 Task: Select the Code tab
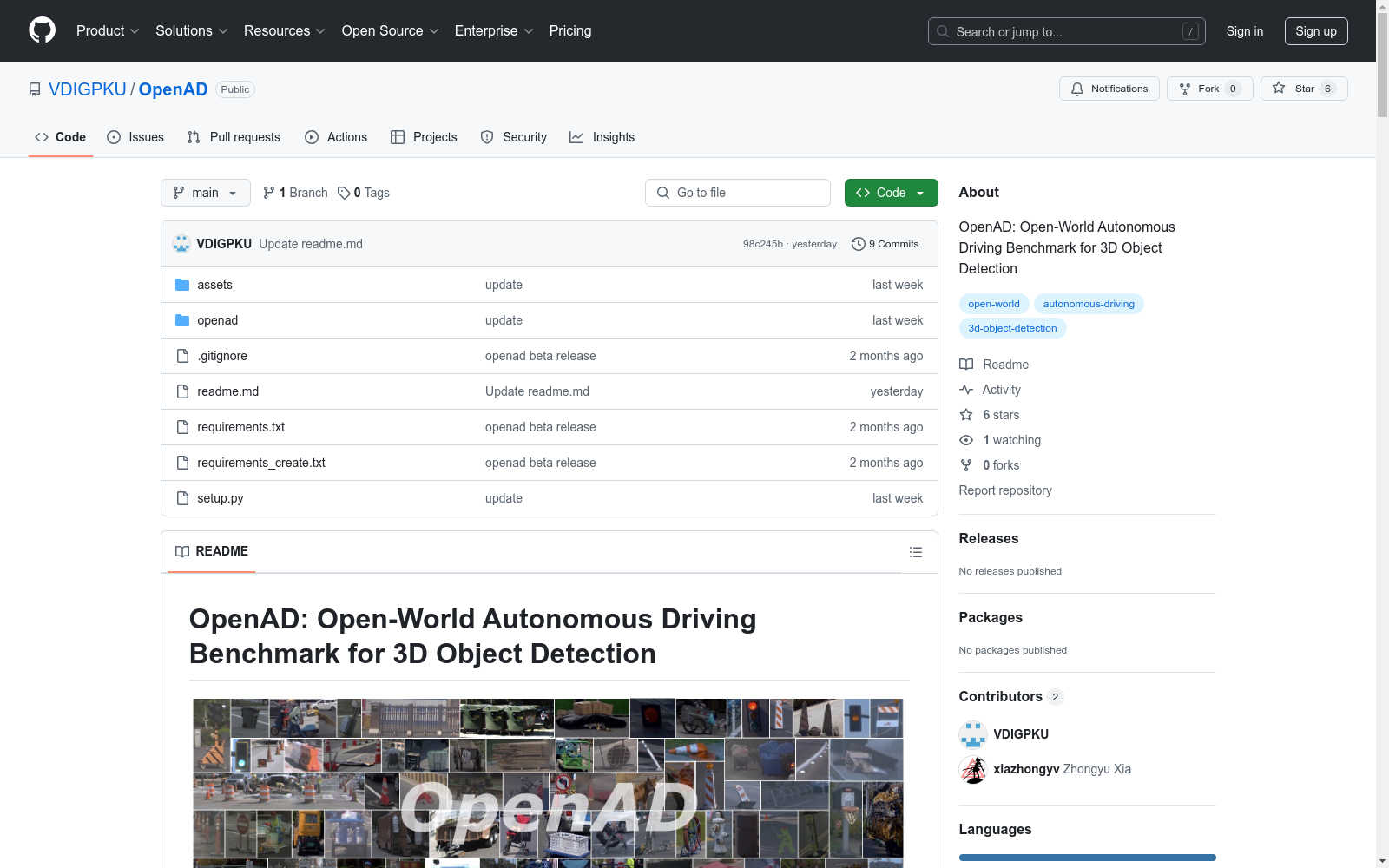61,137
